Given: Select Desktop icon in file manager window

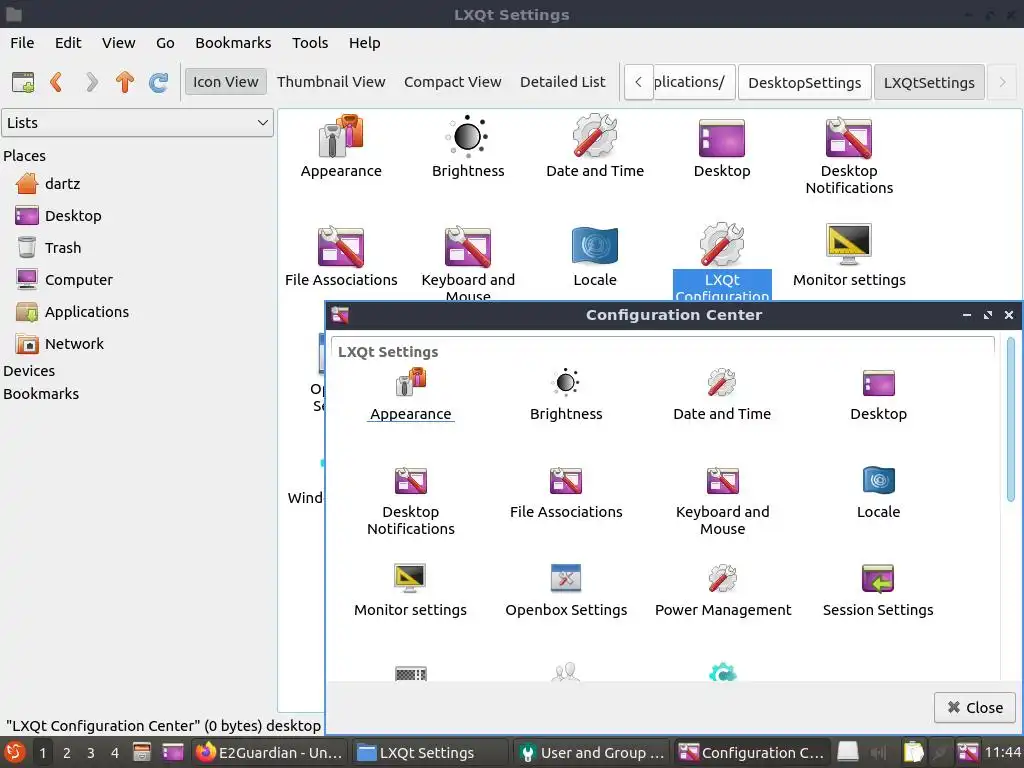Looking at the screenshot, I should 722,146.
